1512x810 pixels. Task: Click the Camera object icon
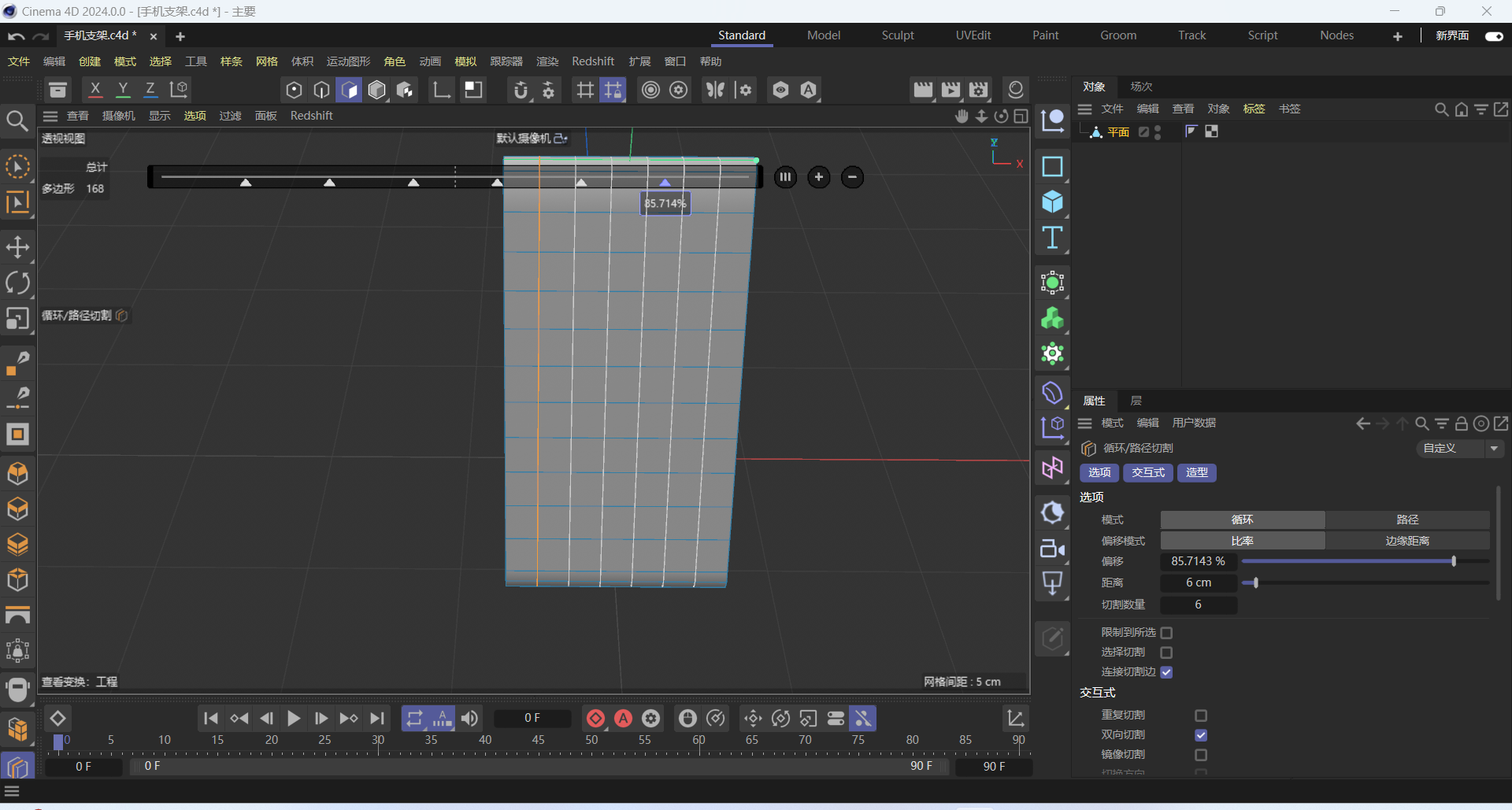click(x=1052, y=549)
